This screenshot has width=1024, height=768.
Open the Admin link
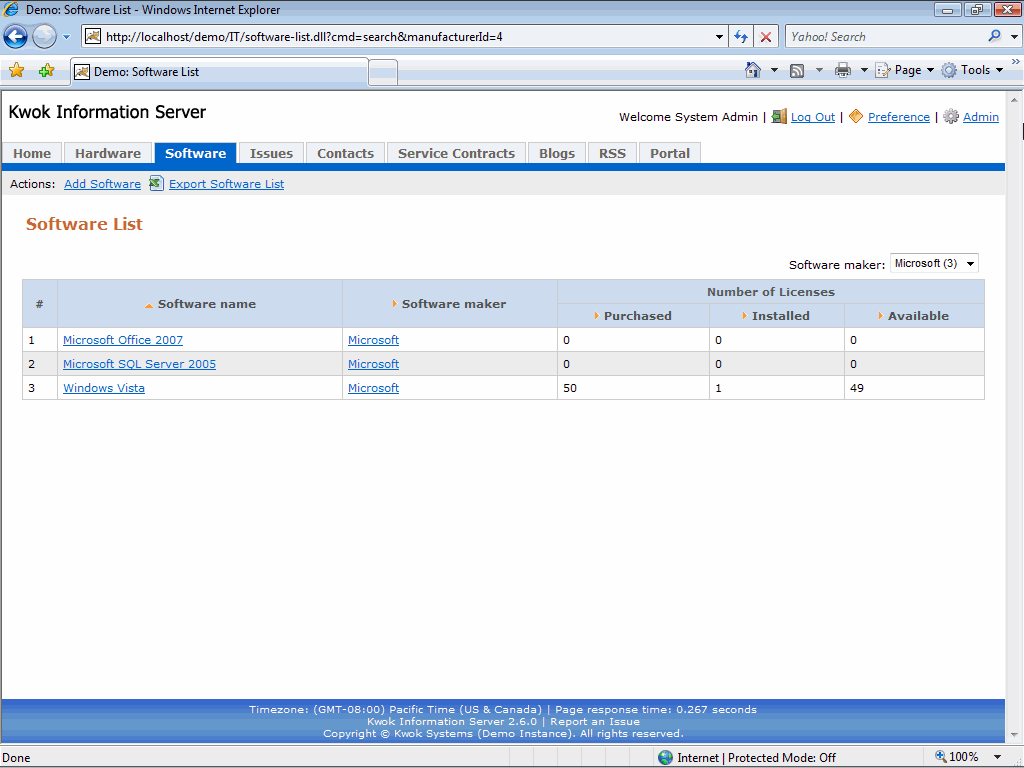pos(981,117)
